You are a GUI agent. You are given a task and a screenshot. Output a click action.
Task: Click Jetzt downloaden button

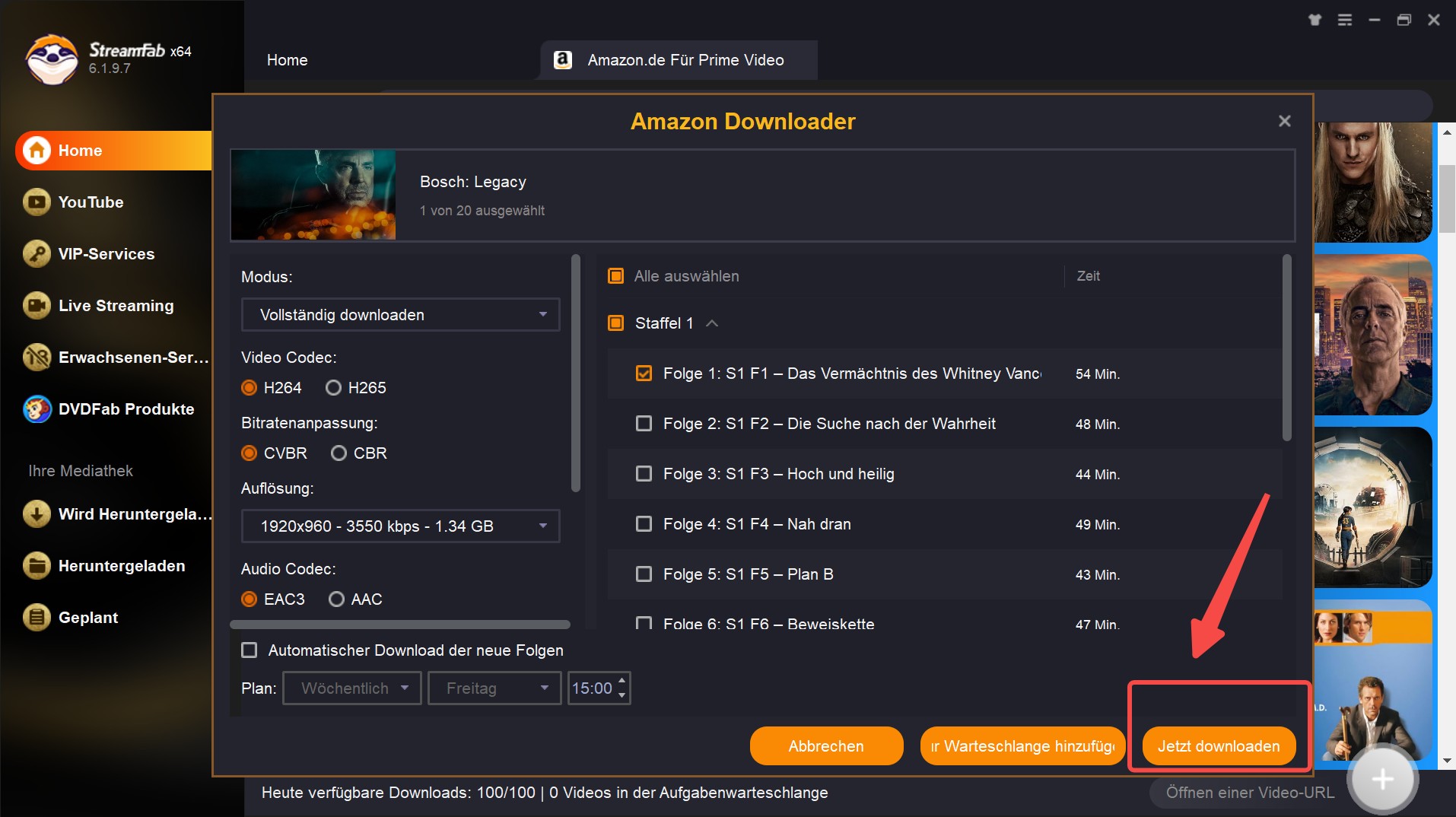click(x=1219, y=746)
